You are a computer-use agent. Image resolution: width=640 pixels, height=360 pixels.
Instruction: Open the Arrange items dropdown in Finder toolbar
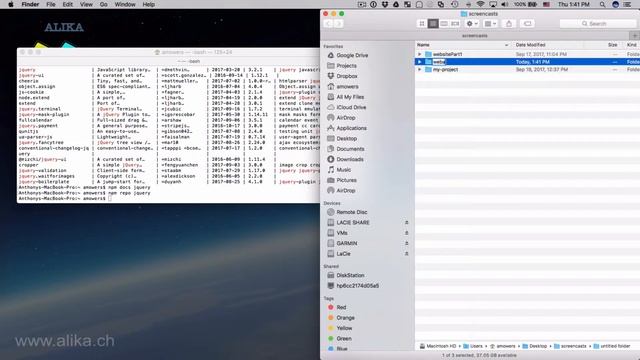coord(490,24)
